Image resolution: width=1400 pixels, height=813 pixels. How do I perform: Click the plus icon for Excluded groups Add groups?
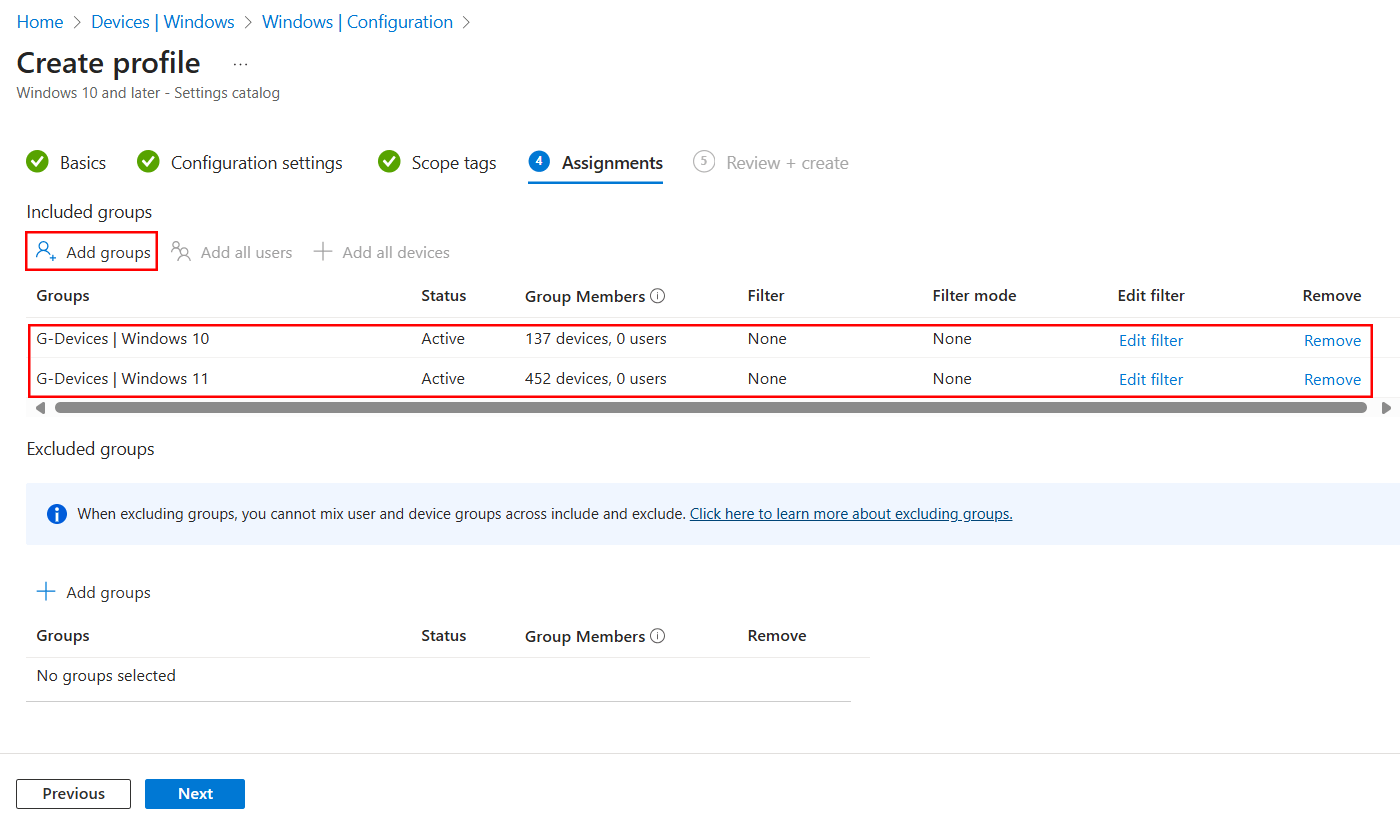tap(46, 592)
